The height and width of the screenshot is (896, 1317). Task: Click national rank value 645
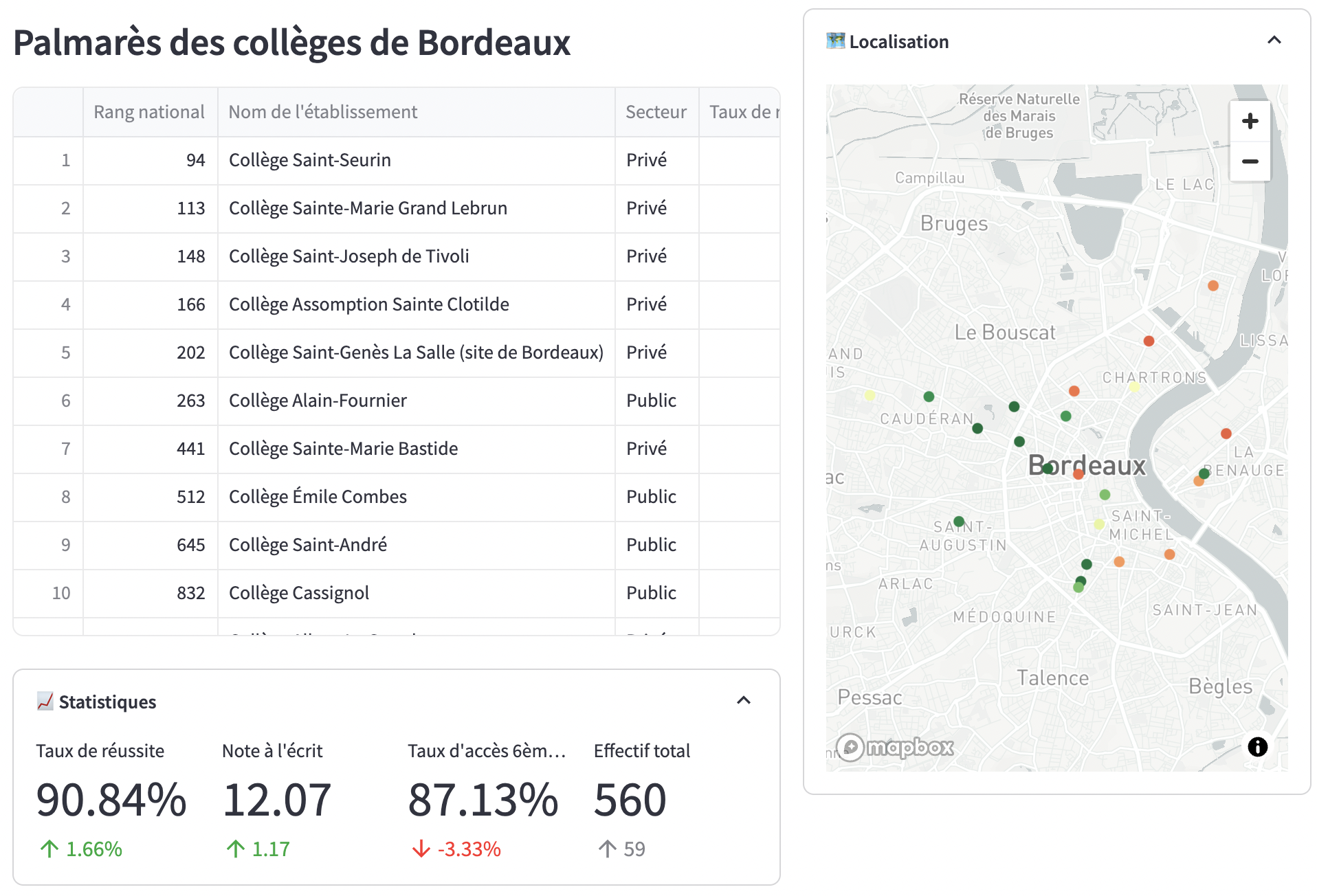pyautogui.click(x=150, y=545)
